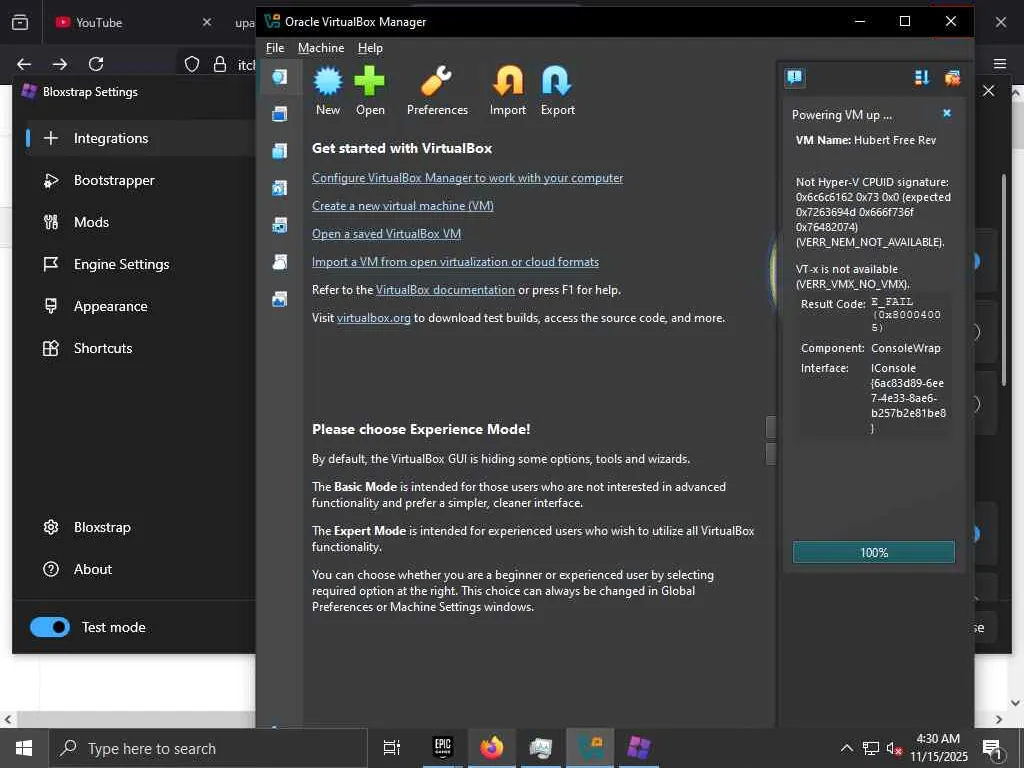1024x768 pixels.
Task: Open the browser hamburger menu
Action: (x=1000, y=63)
